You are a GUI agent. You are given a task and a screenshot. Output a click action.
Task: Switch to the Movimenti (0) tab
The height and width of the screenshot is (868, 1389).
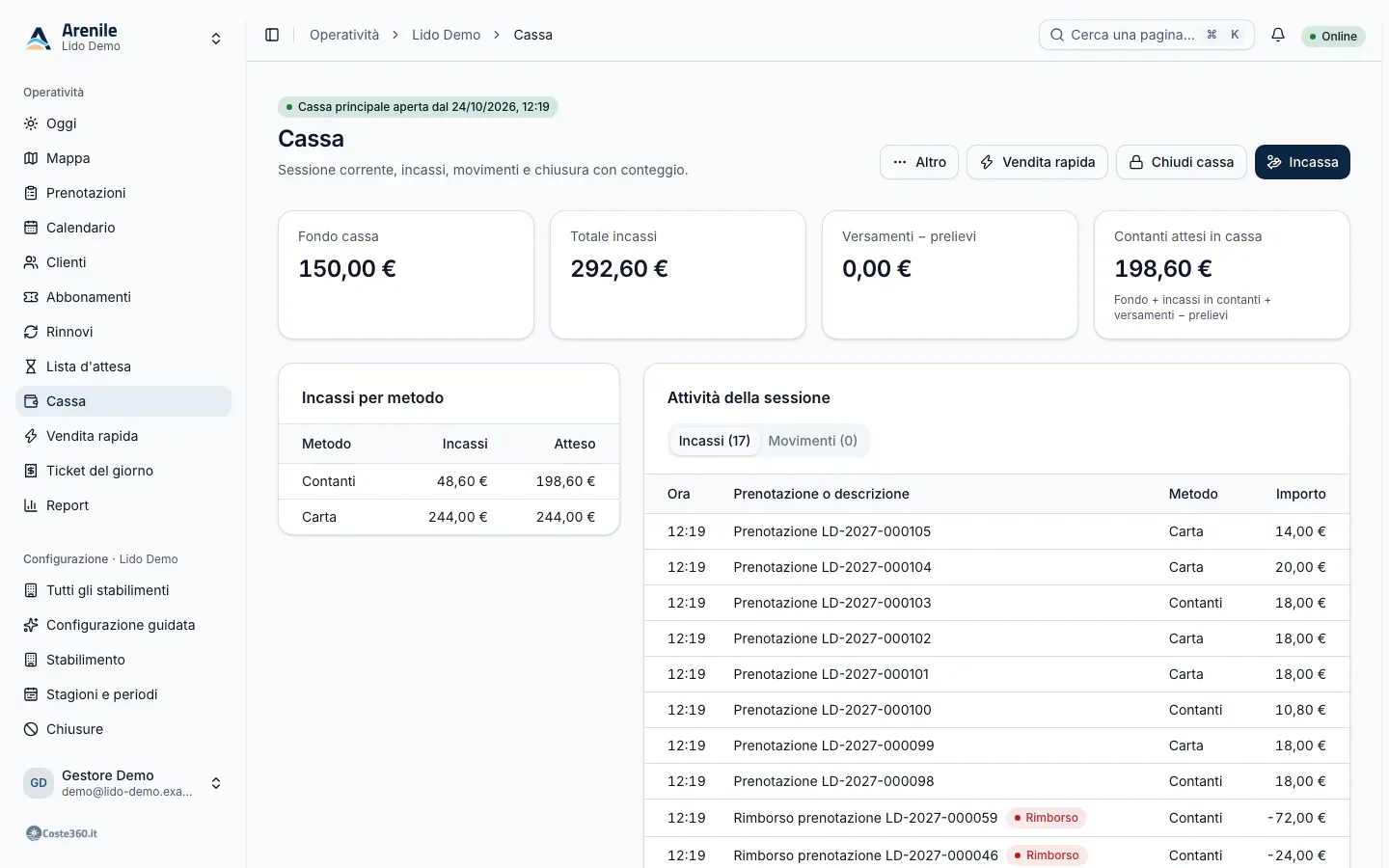[812, 441]
